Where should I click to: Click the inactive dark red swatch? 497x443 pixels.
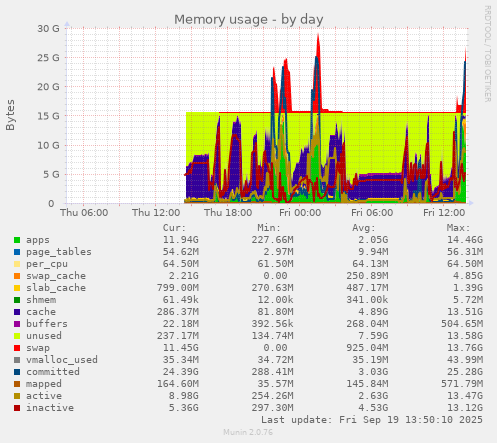17,408
